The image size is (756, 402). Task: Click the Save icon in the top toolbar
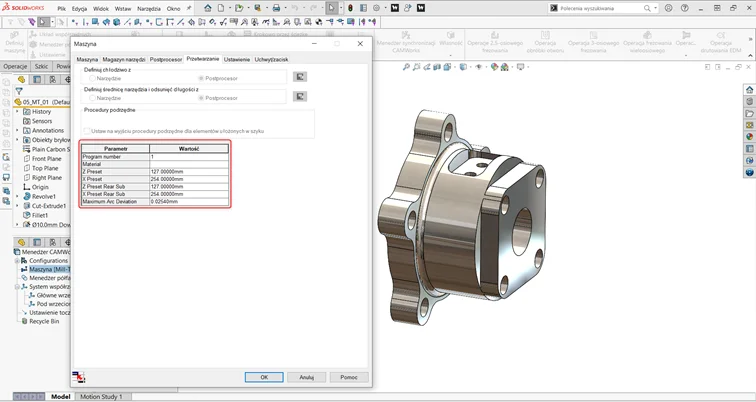[x=257, y=8]
